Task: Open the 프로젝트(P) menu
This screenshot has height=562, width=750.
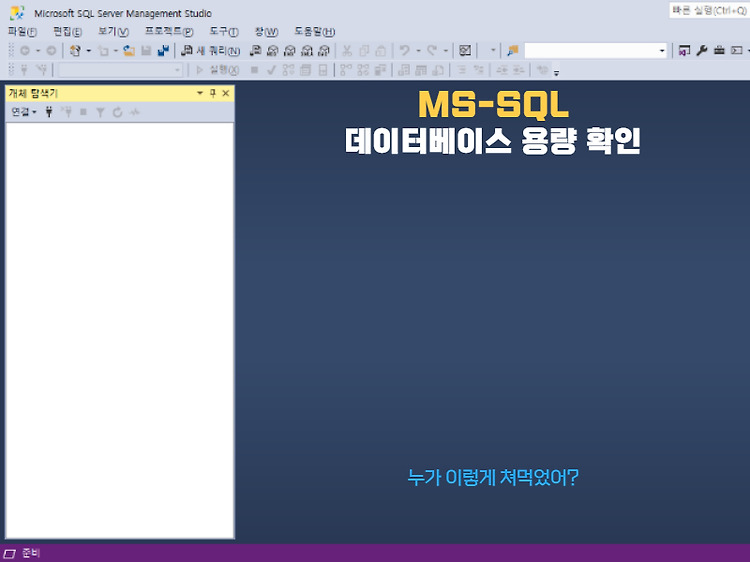Action: [169, 32]
